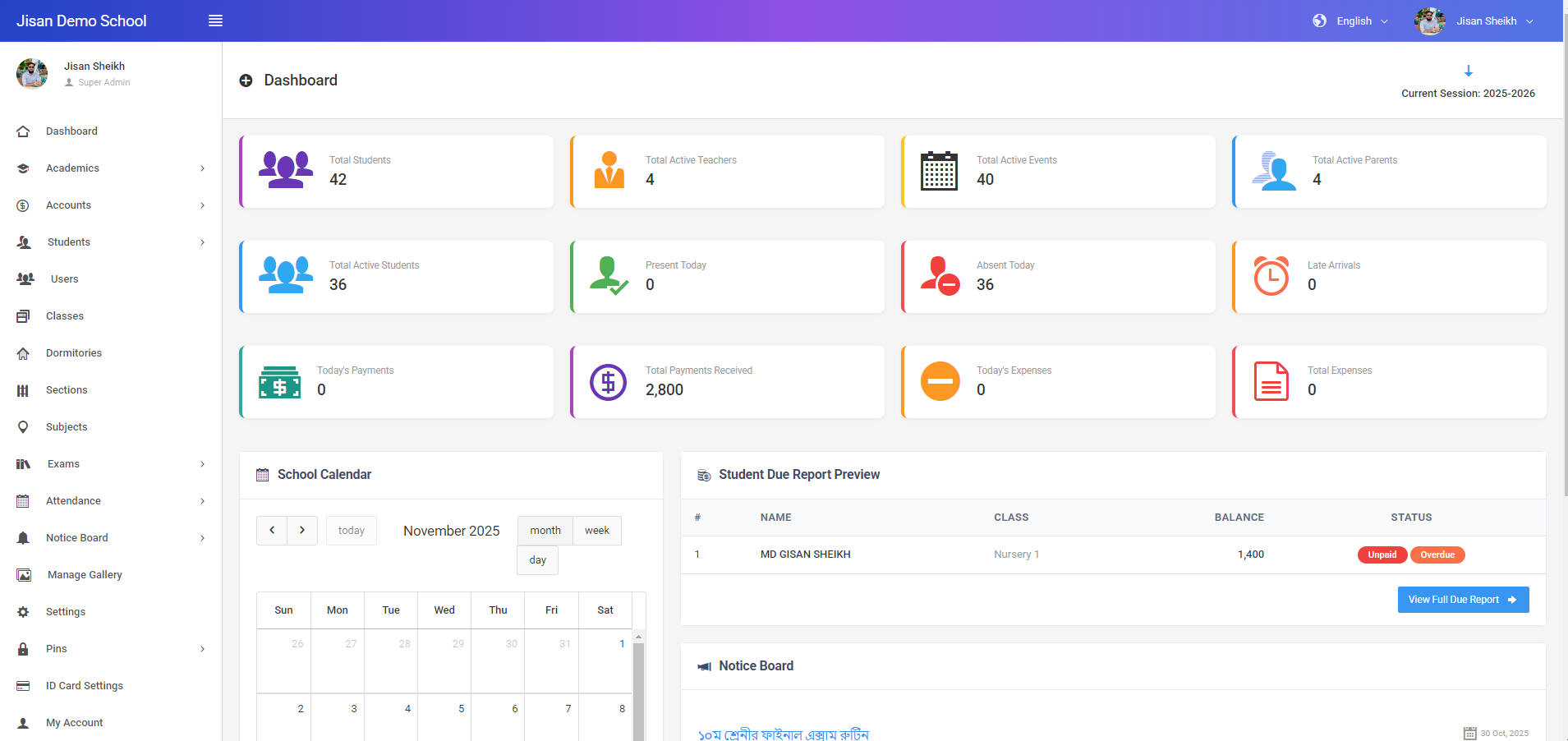The image size is (1568, 741).
Task: Click the today button in School Calendar
Action: pyautogui.click(x=351, y=530)
